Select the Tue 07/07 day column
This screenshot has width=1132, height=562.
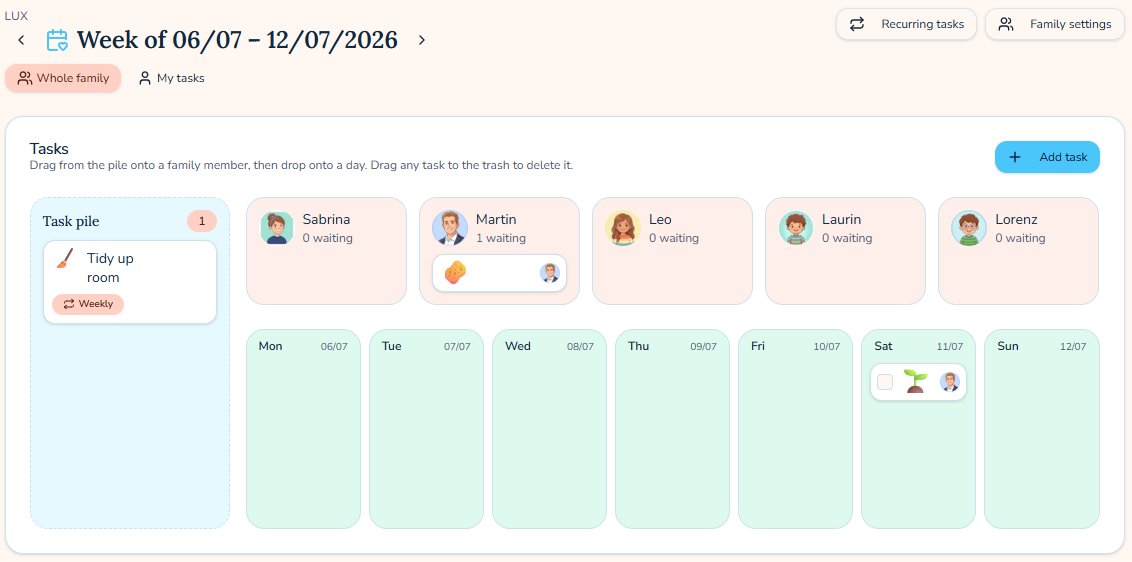(x=426, y=429)
